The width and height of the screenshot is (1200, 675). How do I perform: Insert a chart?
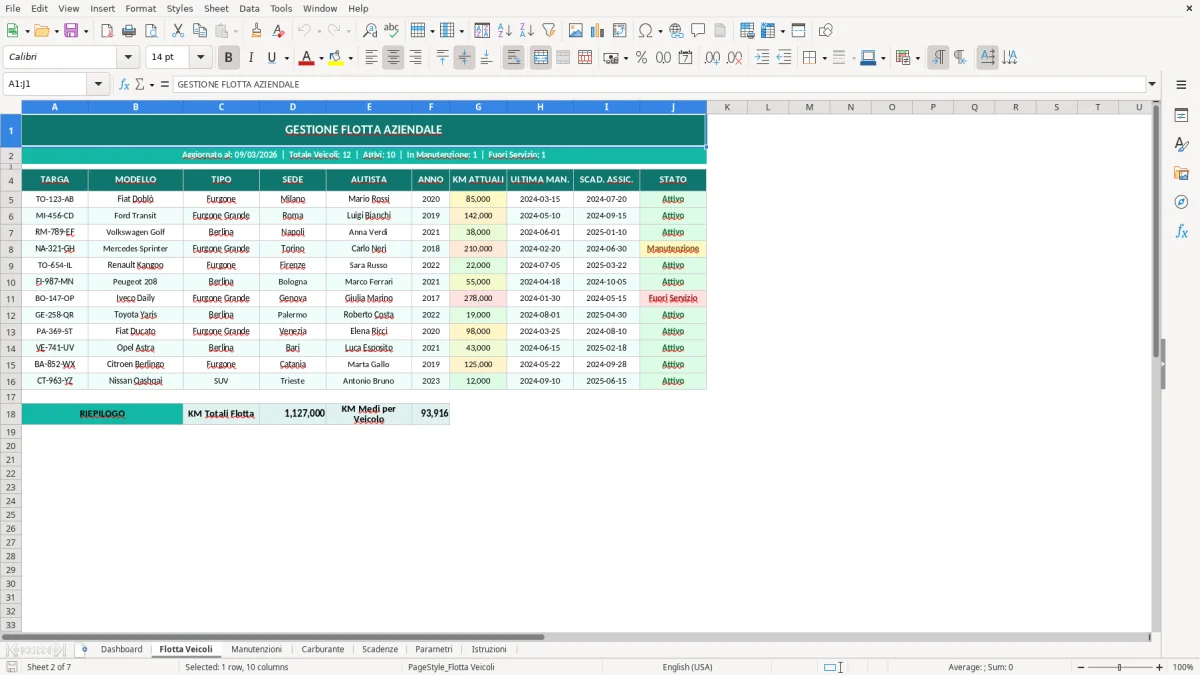tap(598, 31)
